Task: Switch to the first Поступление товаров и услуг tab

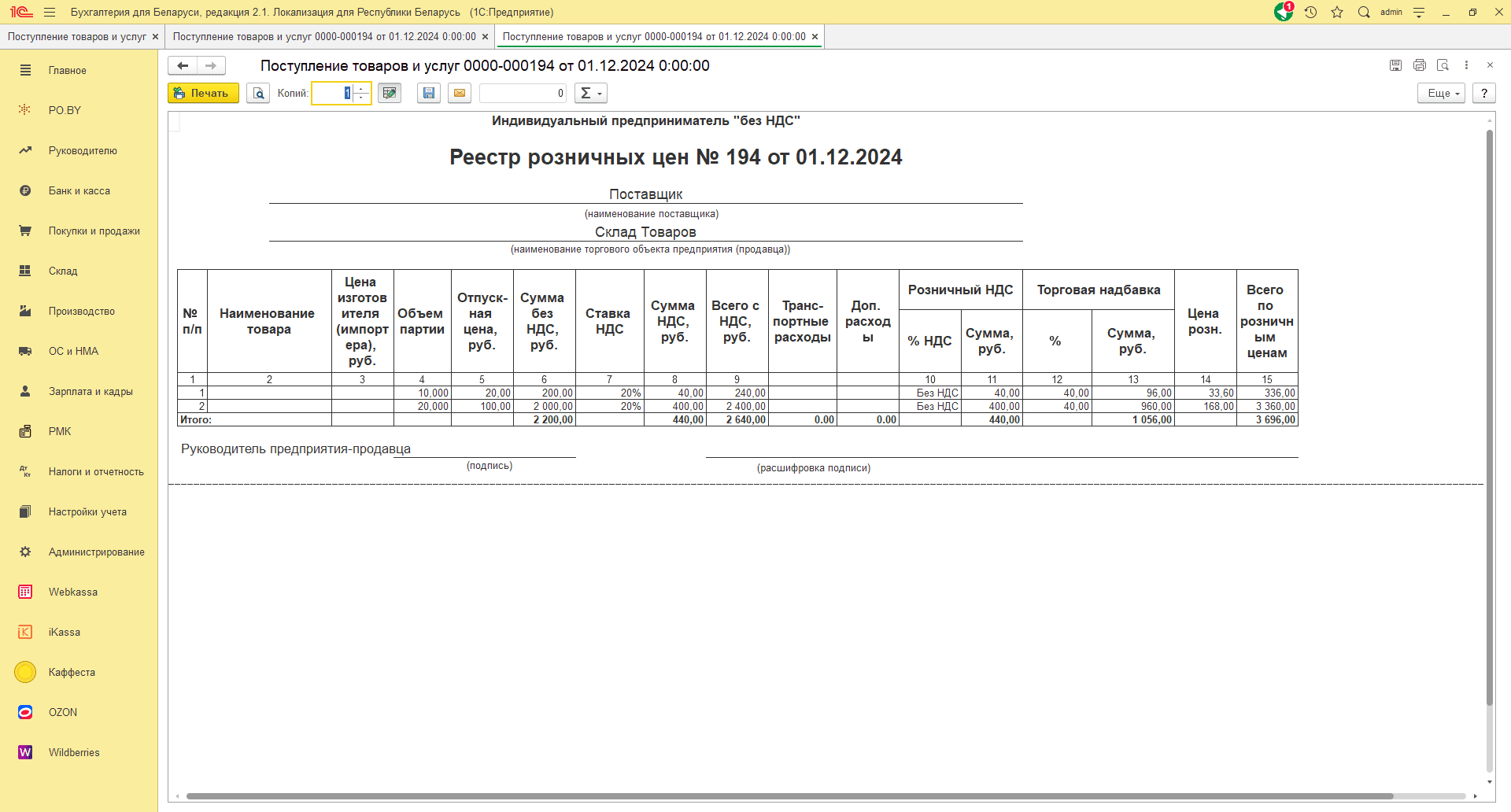Action: click(x=76, y=36)
